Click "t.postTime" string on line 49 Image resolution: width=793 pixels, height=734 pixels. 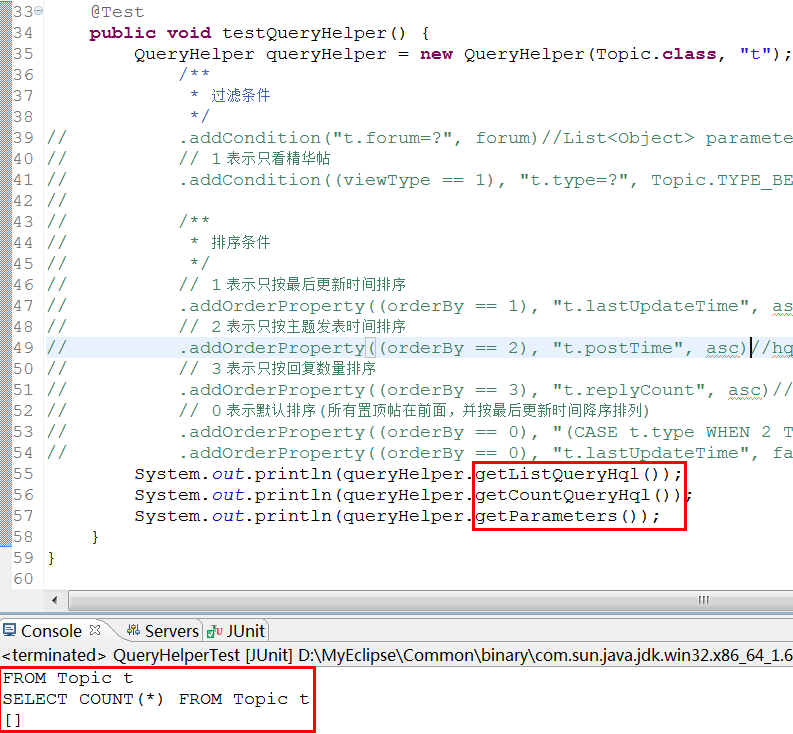coord(617,348)
